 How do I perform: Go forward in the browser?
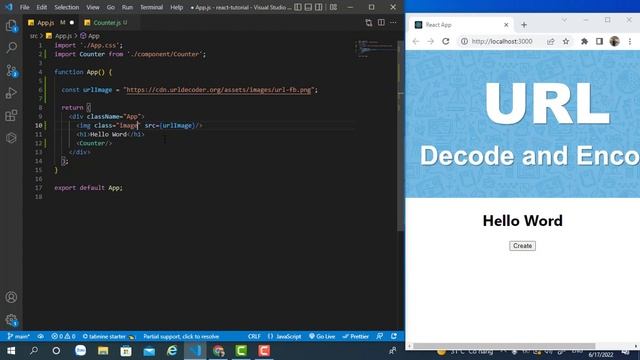430,41
